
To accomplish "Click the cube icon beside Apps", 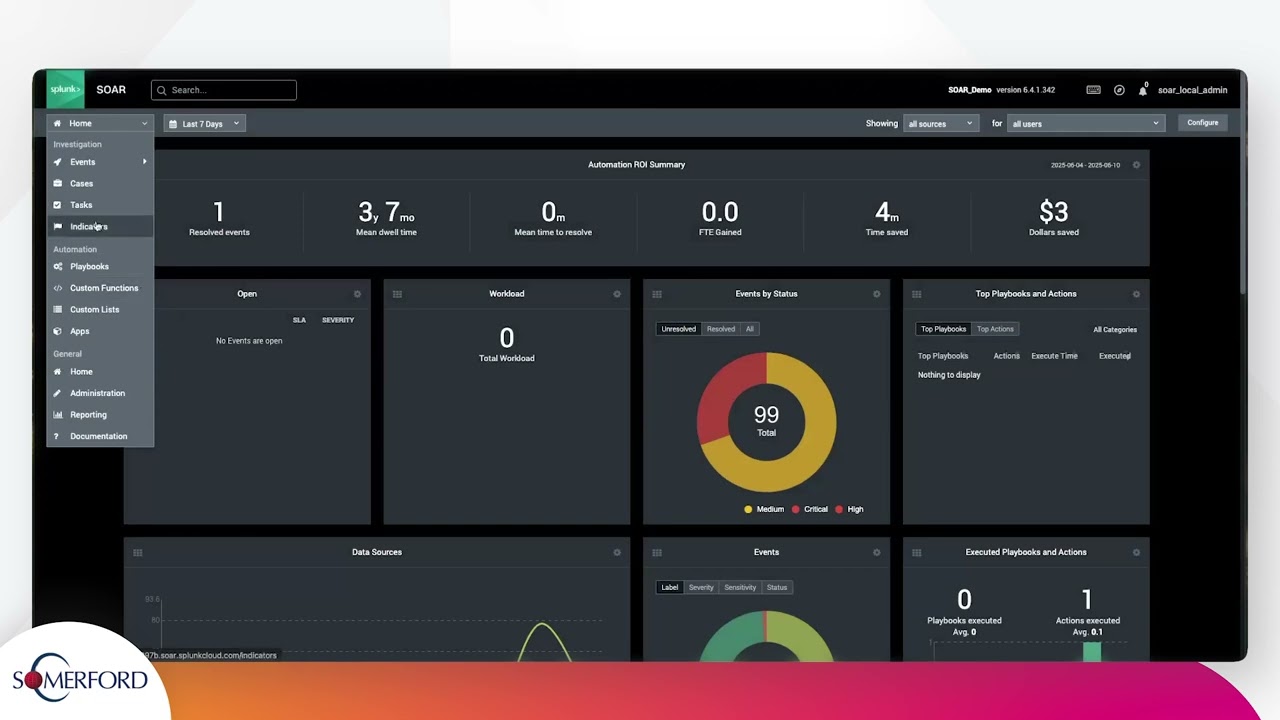I will coord(58,331).
